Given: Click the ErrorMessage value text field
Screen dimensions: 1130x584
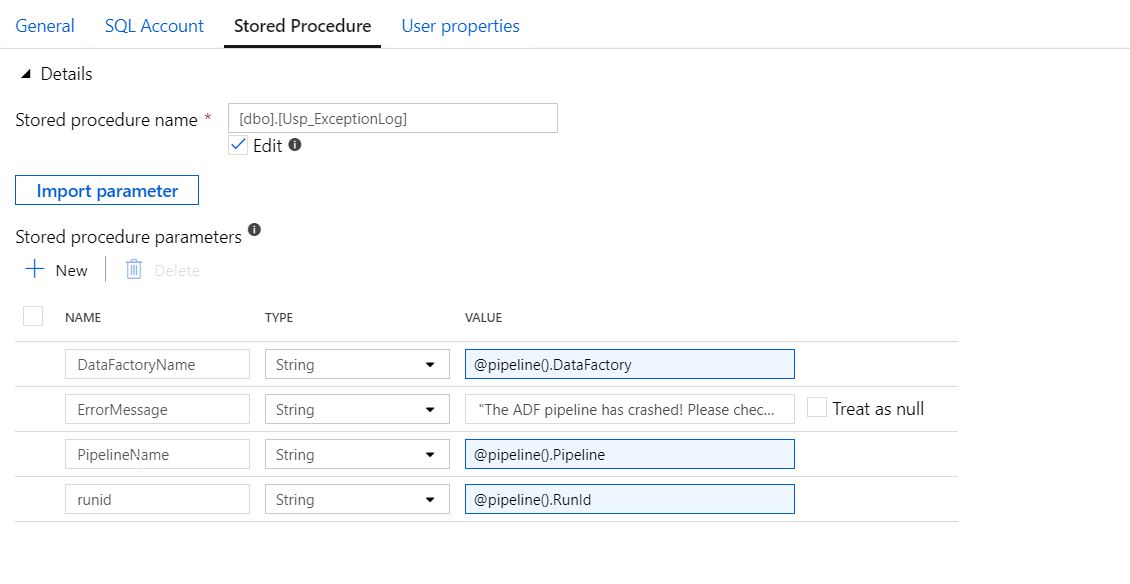Looking at the screenshot, I should point(629,410).
